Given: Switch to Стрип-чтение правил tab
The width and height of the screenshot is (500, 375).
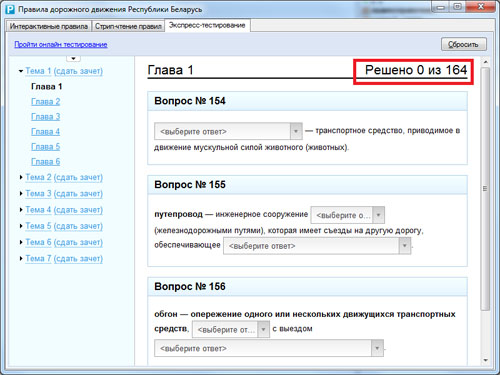Looking at the screenshot, I should [128, 26].
